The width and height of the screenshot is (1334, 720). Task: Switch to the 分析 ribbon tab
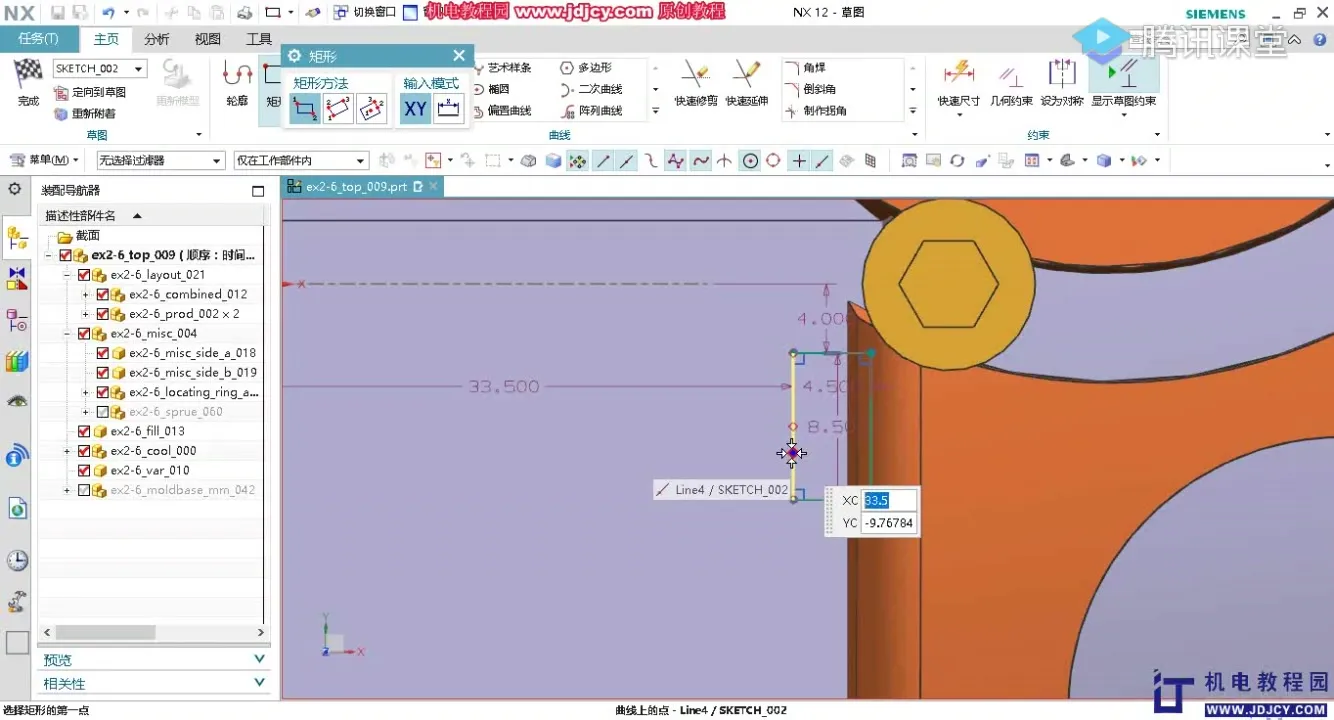pyautogui.click(x=157, y=39)
